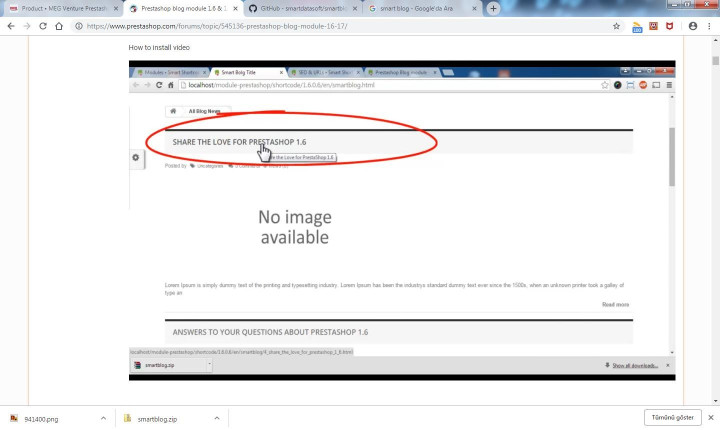This screenshot has height=430, width=720.
Task: Select 'Smart Bolg Title' tab in the video
Action: (x=247, y=73)
